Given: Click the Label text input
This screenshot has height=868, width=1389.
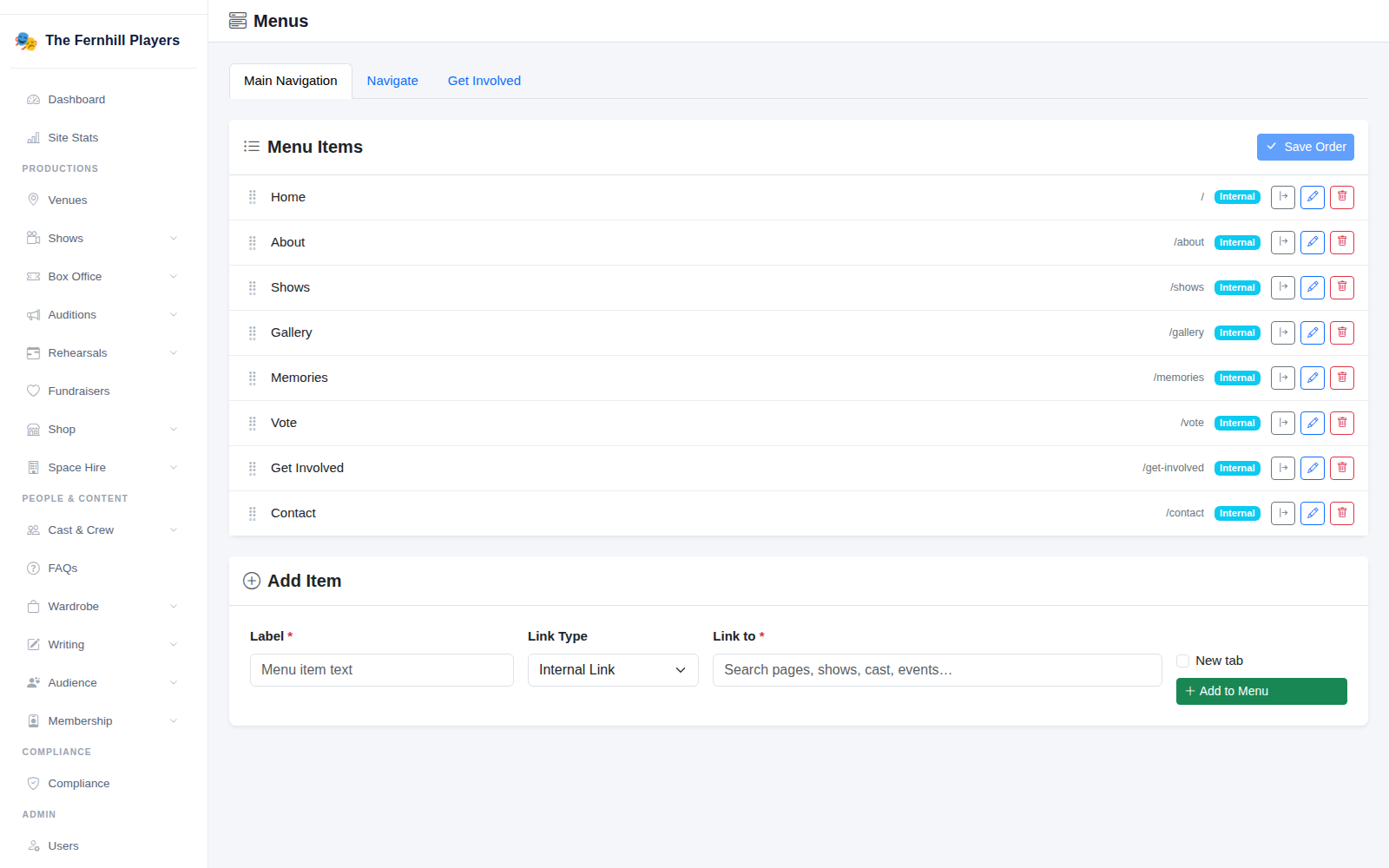Looking at the screenshot, I should 382,670.
